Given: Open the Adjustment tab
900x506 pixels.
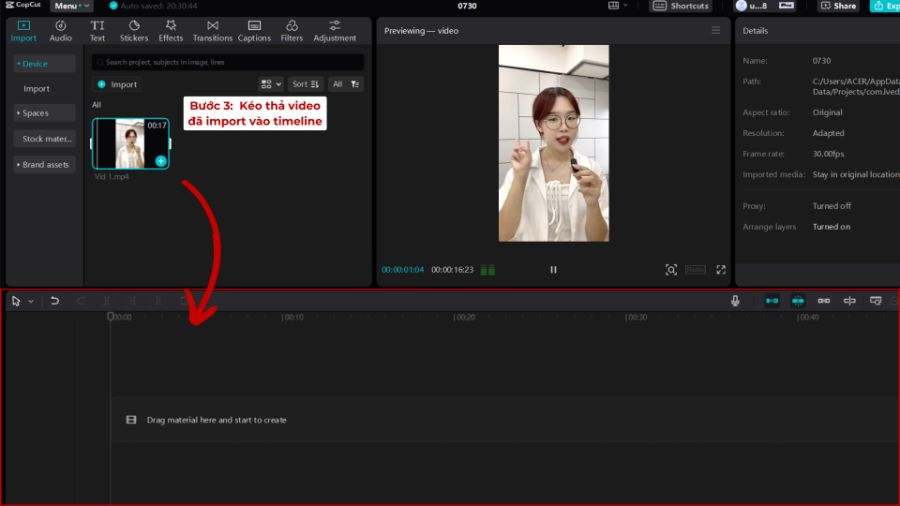Looking at the screenshot, I should point(335,31).
